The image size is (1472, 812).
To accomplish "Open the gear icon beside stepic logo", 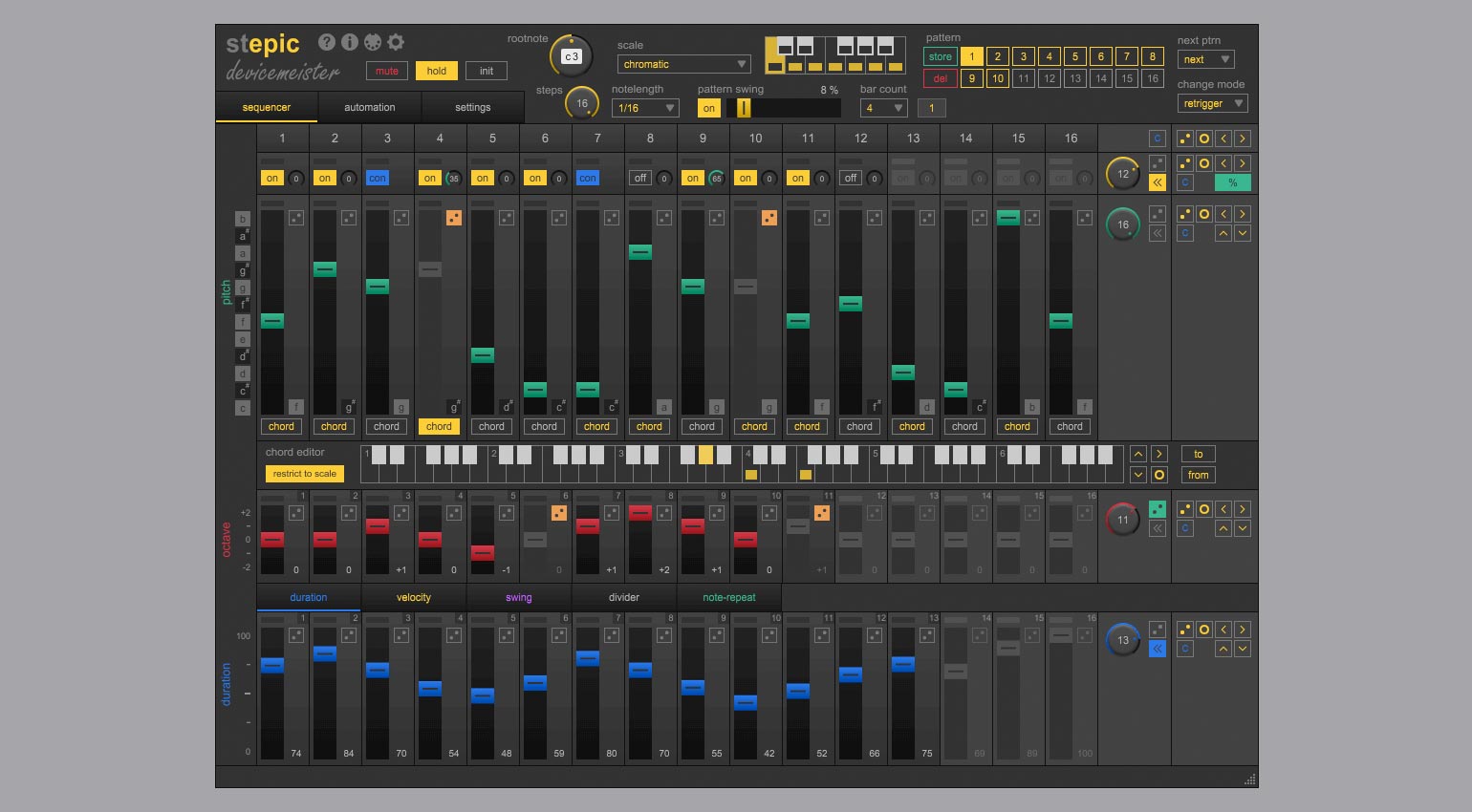I will [x=396, y=42].
